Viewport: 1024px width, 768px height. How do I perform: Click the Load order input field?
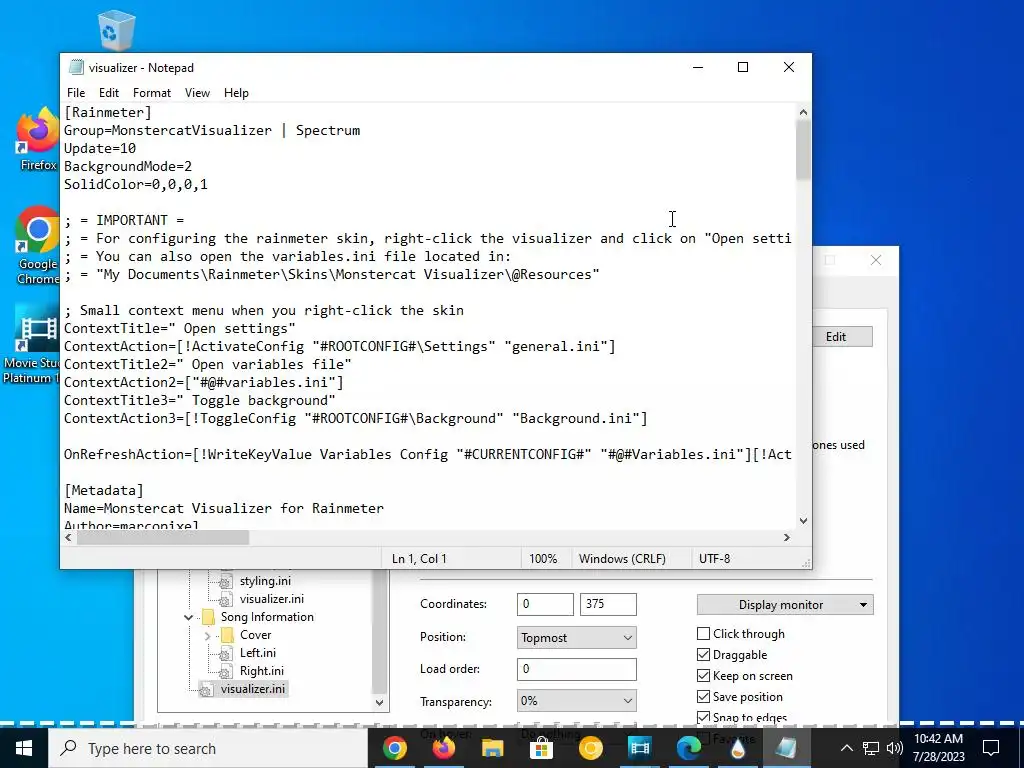[577, 669]
